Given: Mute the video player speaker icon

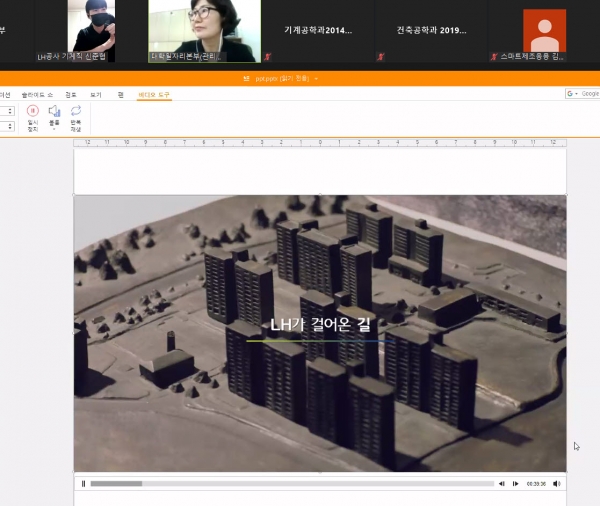Looking at the screenshot, I should coord(557,483).
